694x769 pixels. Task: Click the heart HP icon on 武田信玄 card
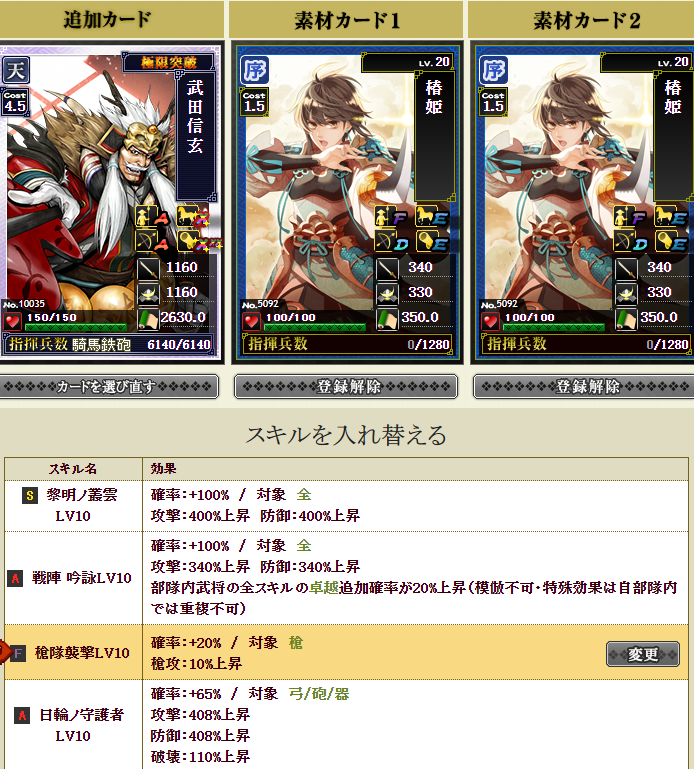tap(12, 322)
